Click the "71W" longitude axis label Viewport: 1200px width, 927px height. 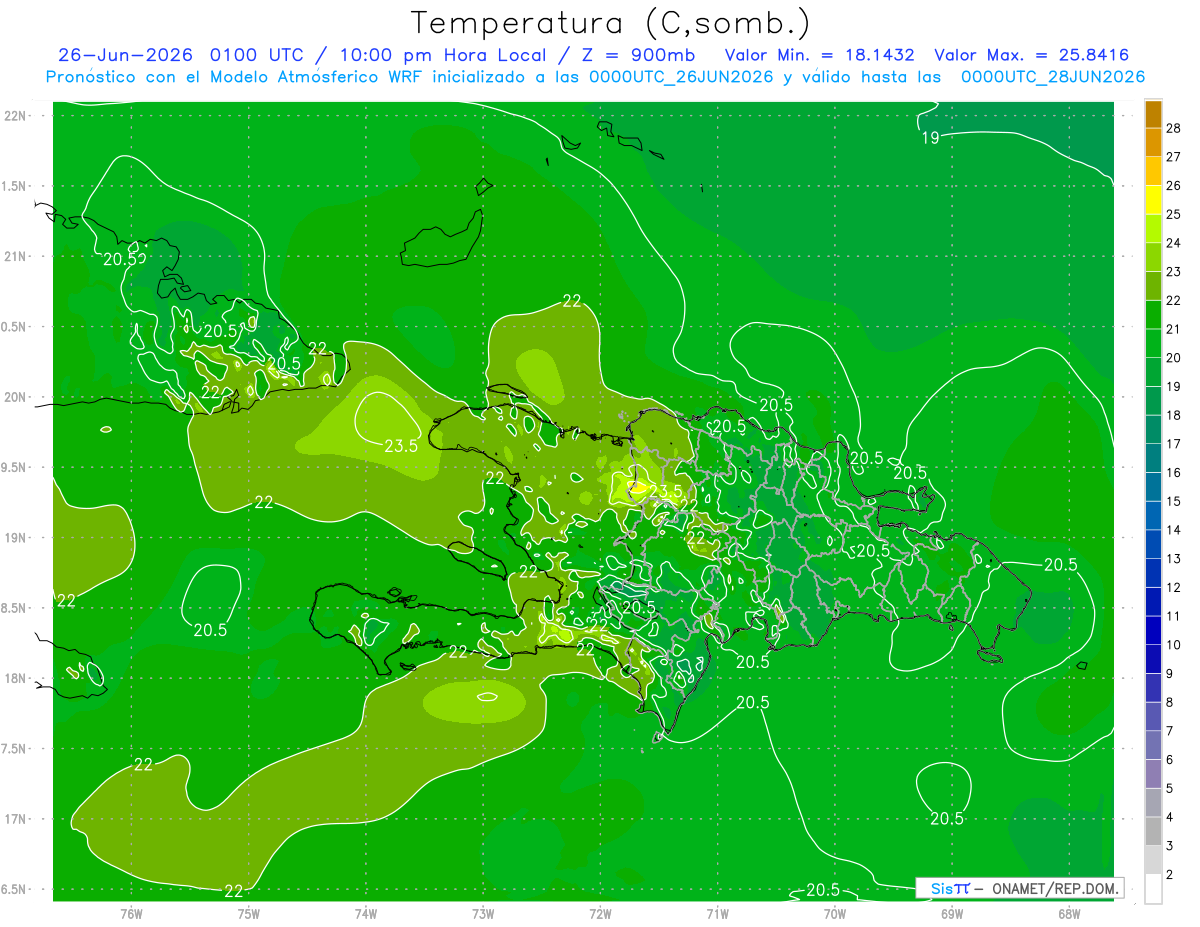coord(717,913)
